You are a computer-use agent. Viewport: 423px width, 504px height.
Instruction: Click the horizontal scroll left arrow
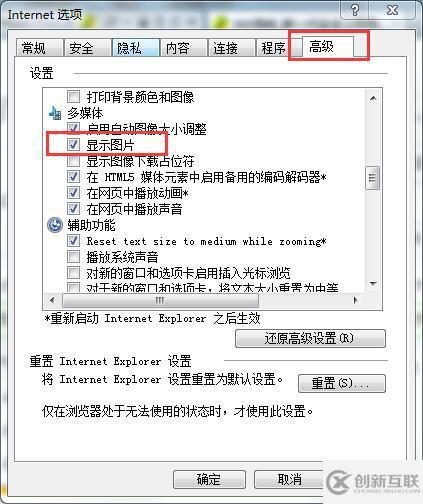(x=52, y=300)
